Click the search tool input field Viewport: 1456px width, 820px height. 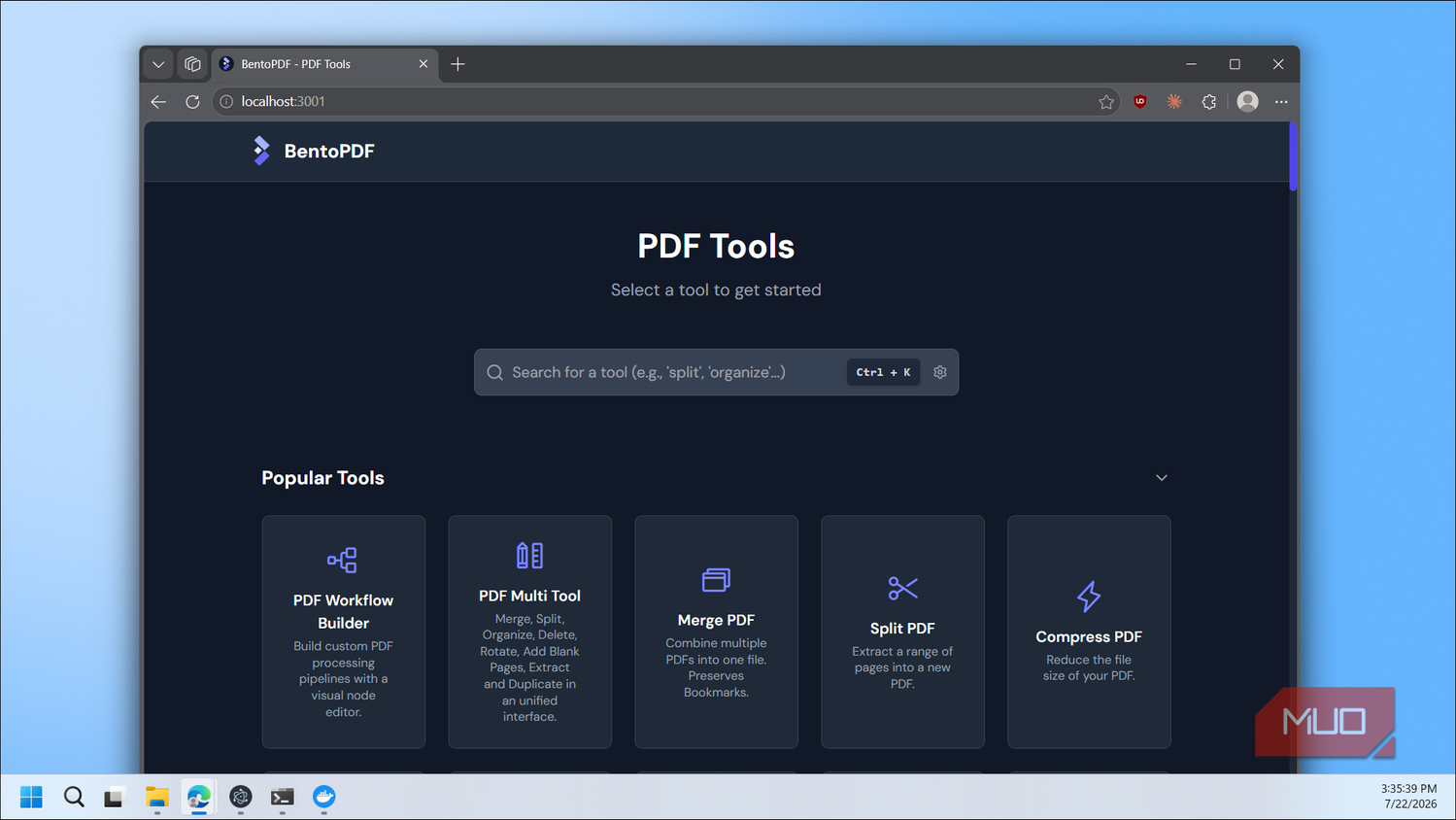click(x=716, y=372)
